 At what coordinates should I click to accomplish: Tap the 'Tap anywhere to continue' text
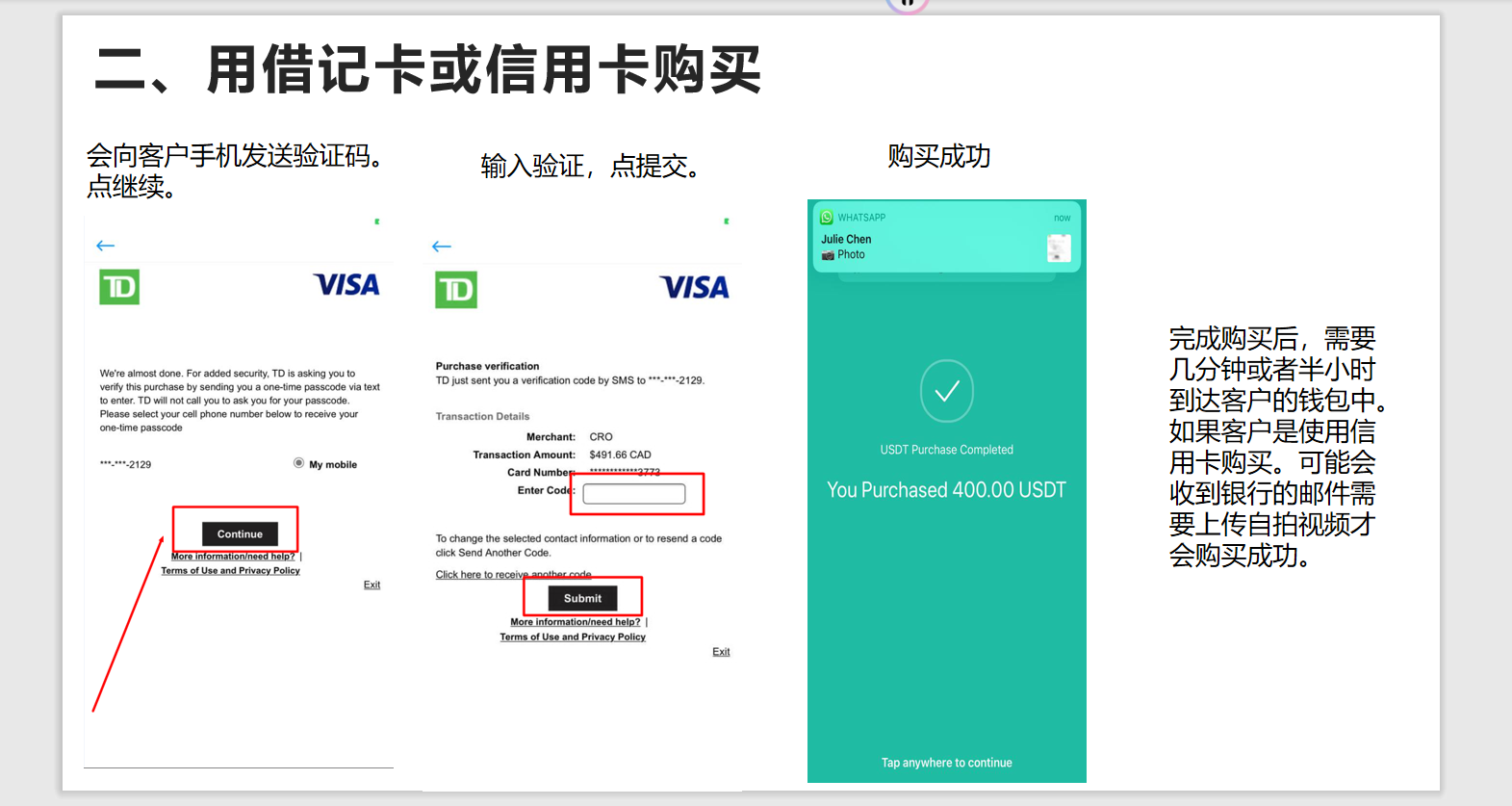pos(947,763)
